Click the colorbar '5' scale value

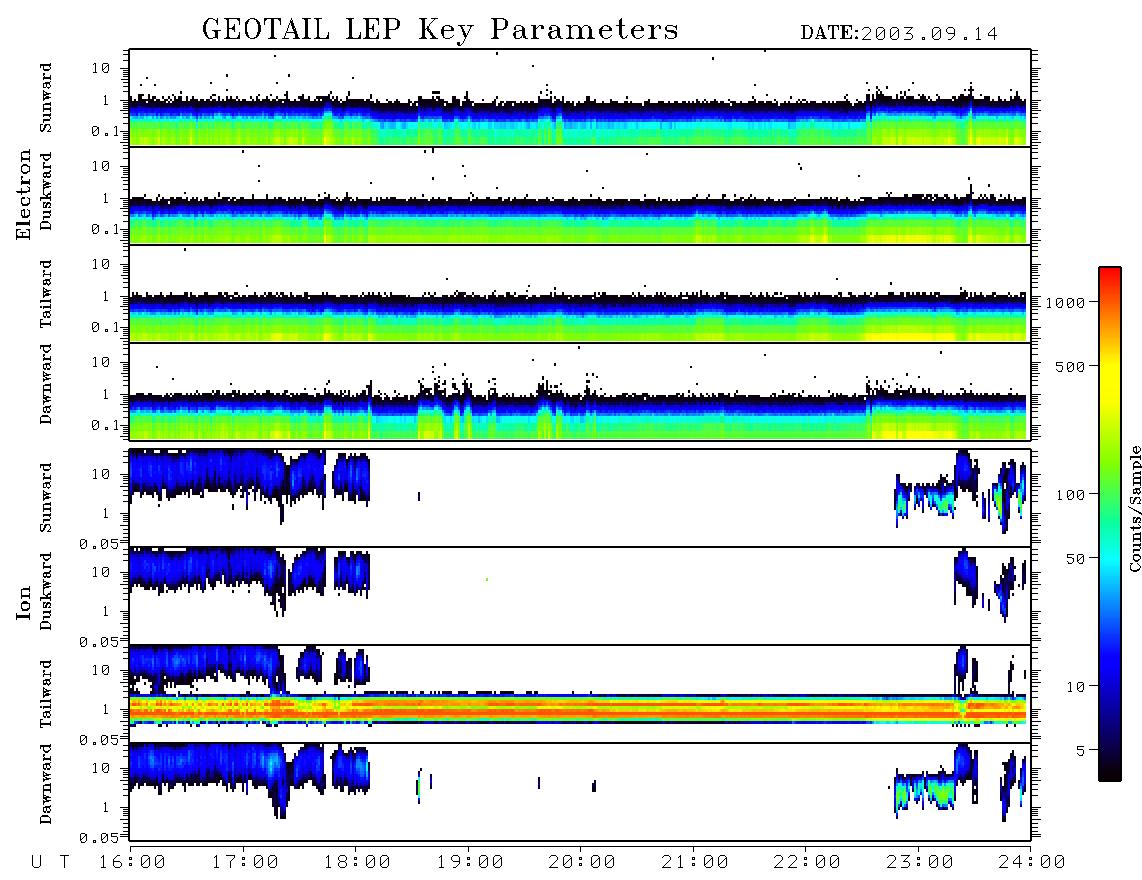pos(1080,750)
